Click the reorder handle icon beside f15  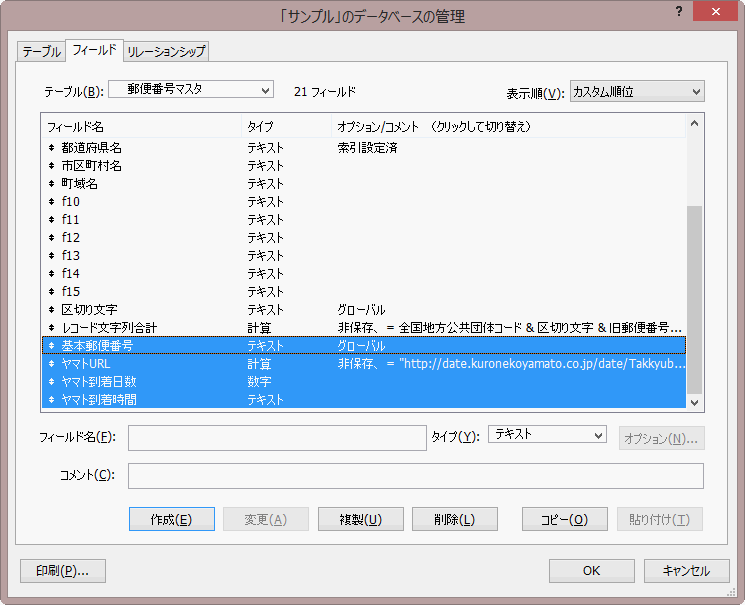coord(51,291)
